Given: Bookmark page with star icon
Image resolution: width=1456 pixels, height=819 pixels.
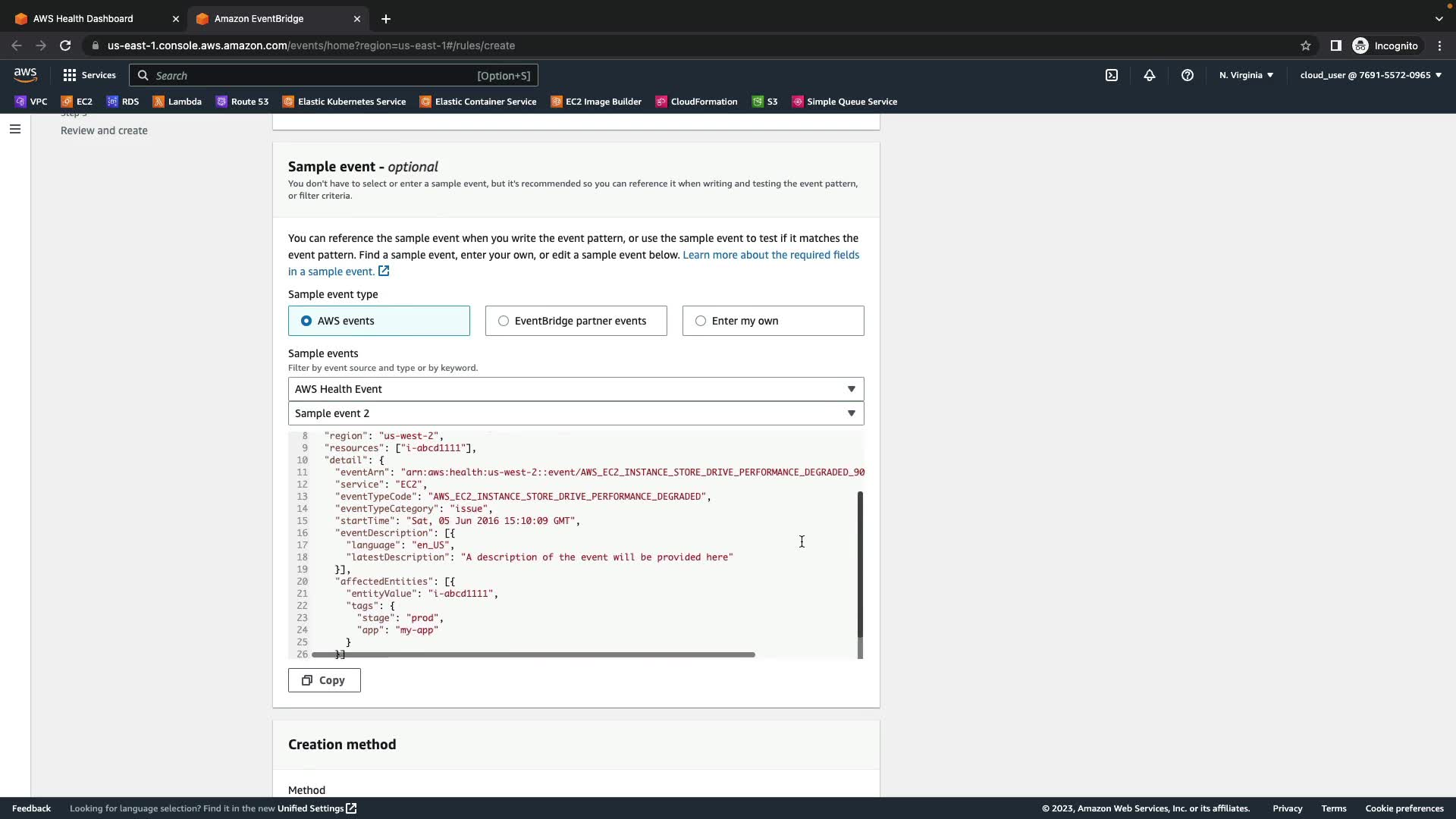Looking at the screenshot, I should (x=1305, y=45).
